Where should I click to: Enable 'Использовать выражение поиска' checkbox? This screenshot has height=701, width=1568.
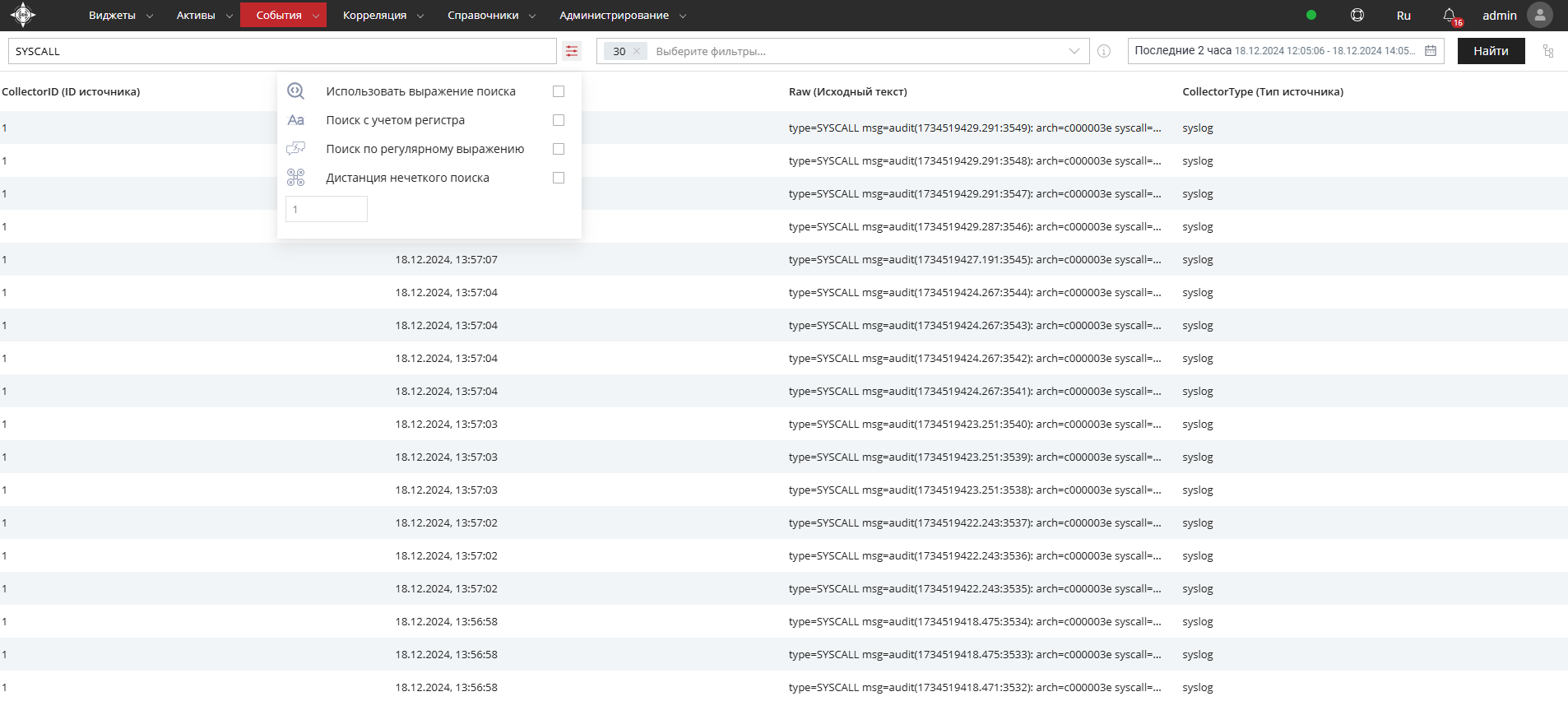pos(559,91)
